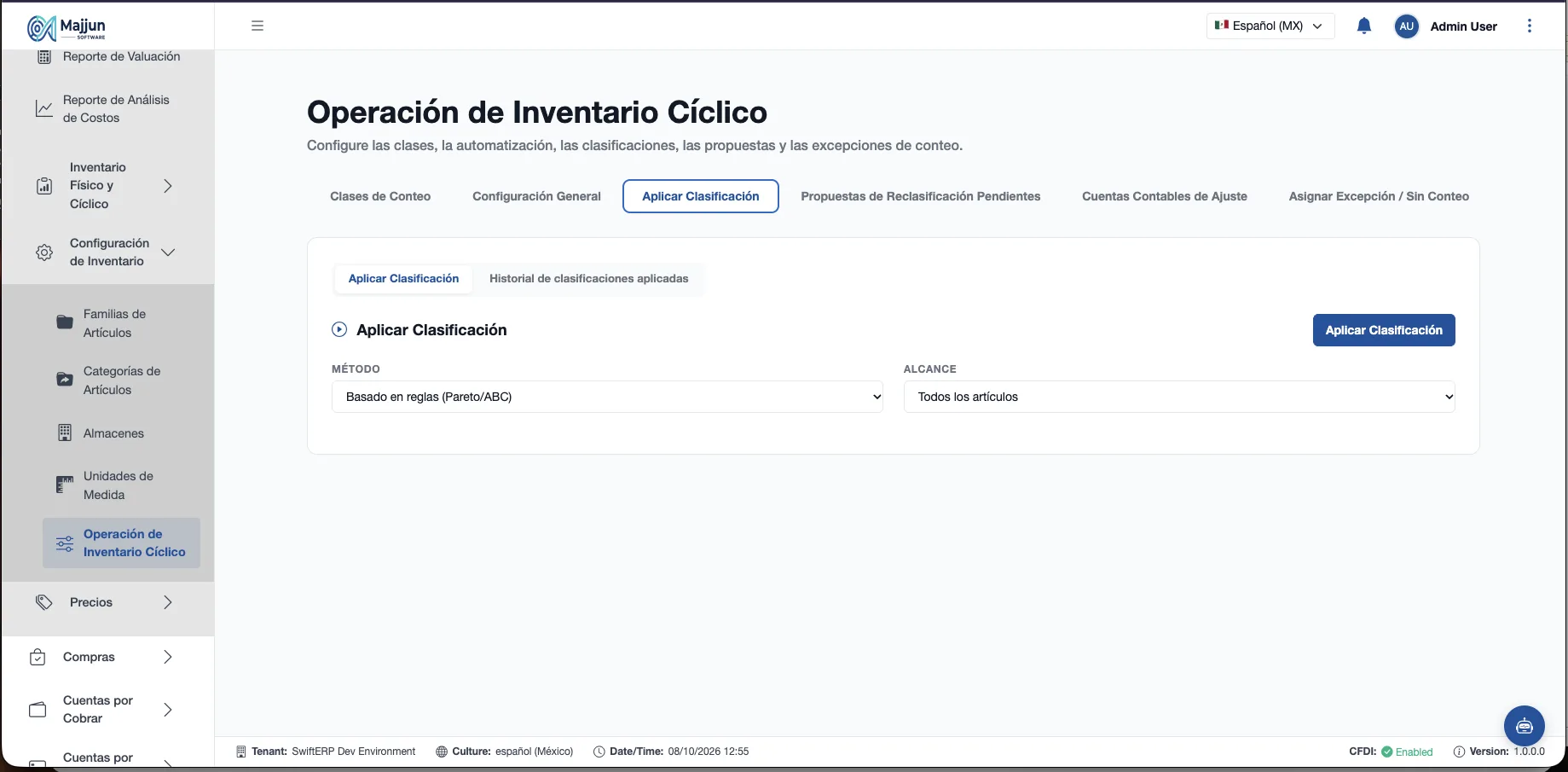Expand the Compras chevron
Screen dimensions: 1568x772
coord(168,657)
